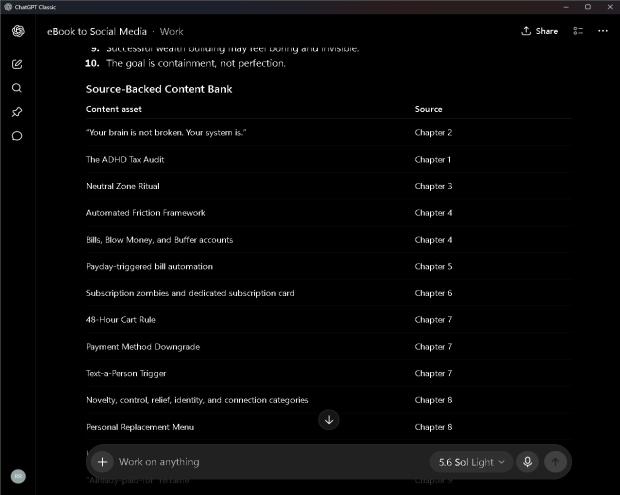Click the ChatGPT logo in sidebar
This screenshot has height=495, width=620.
pyautogui.click(x=18, y=31)
